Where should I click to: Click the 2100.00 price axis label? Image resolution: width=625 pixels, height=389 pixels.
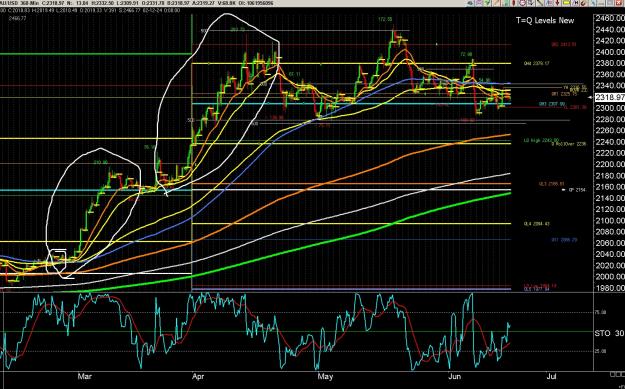pyautogui.click(x=609, y=220)
